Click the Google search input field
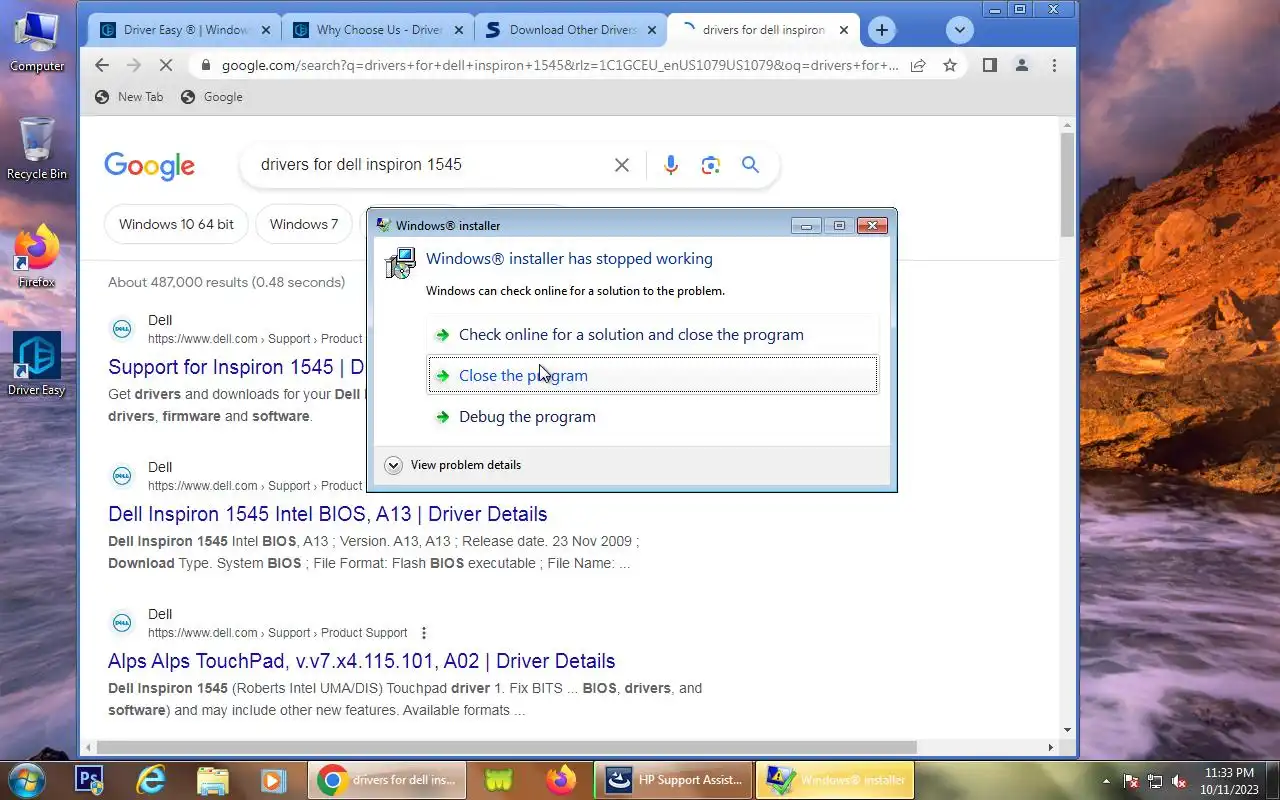Image resolution: width=1280 pixels, height=800 pixels. coord(430,165)
